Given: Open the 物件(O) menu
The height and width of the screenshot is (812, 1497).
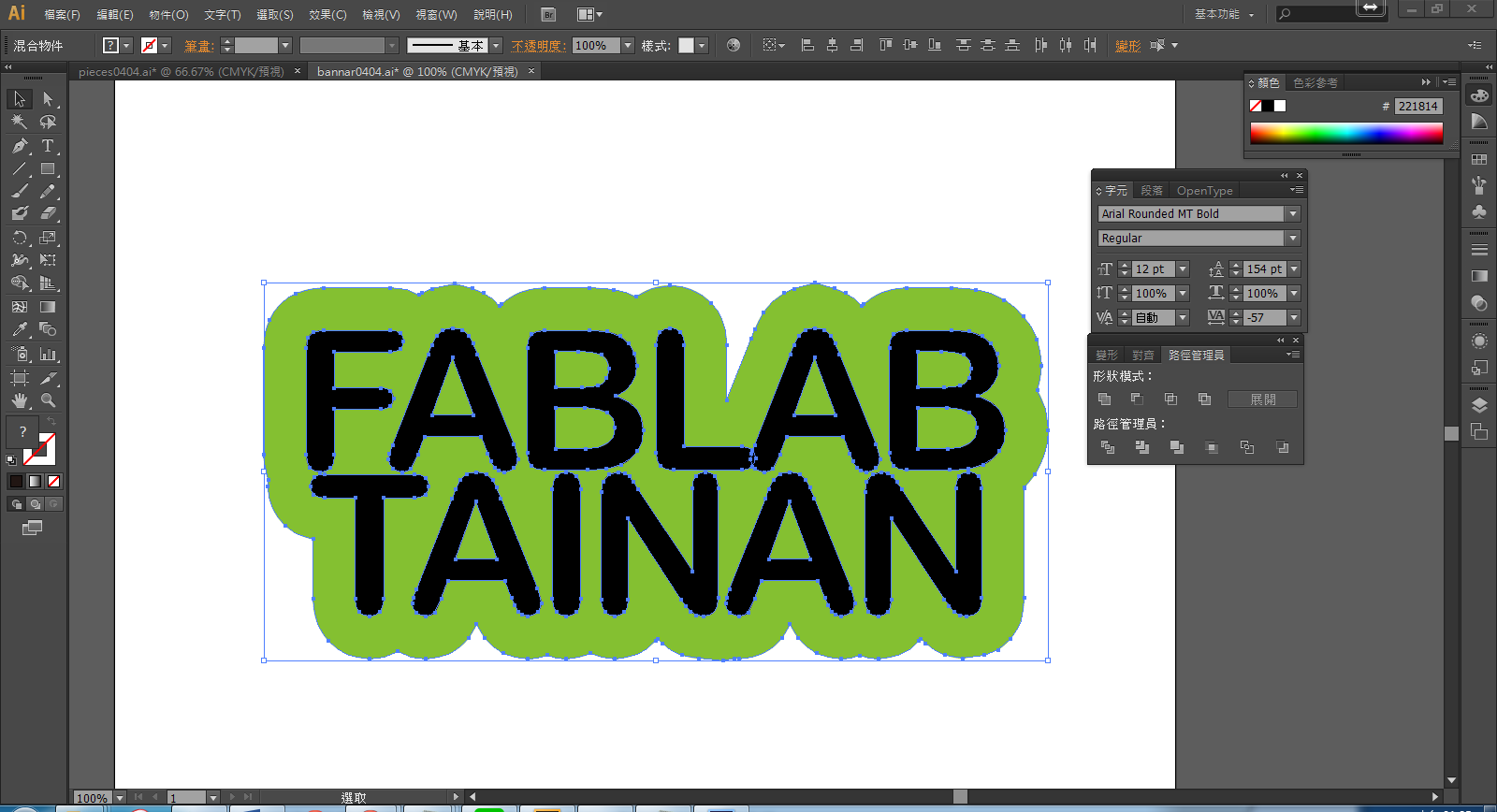Looking at the screenshot, I should click(x=168, y=15).
